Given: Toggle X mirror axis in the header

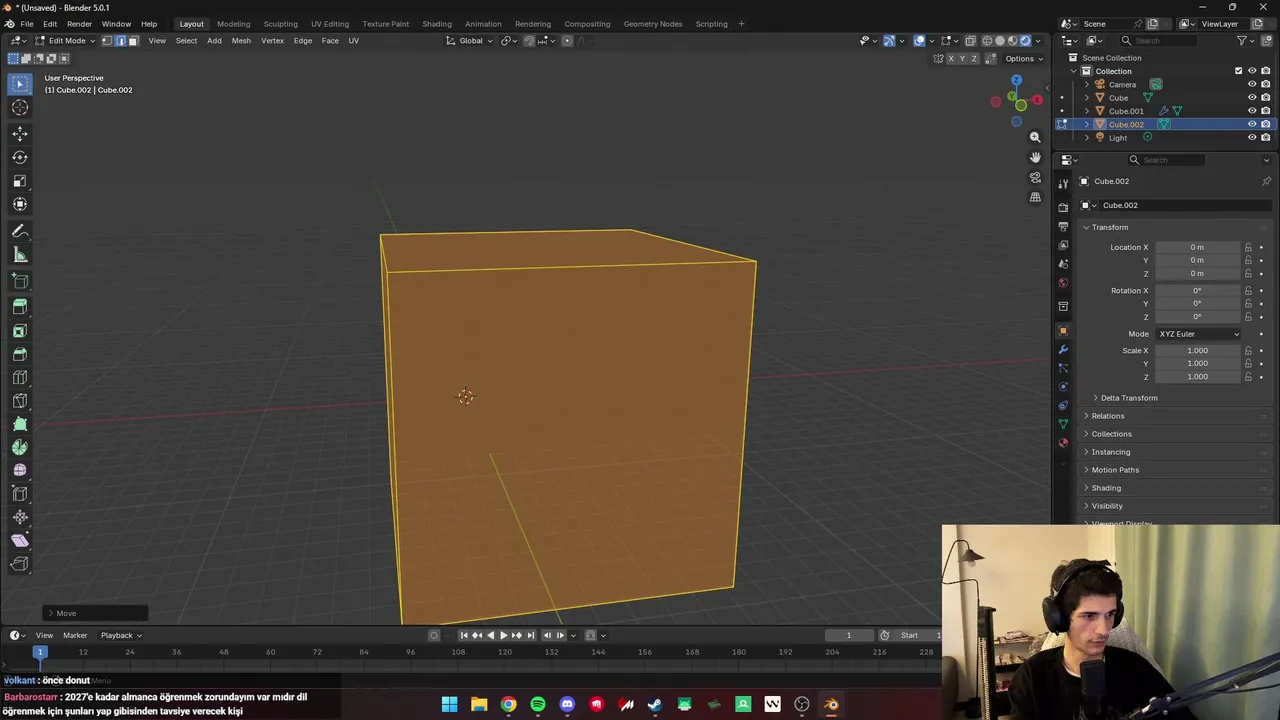Looking at the screenshot, I should coord(950,59).
